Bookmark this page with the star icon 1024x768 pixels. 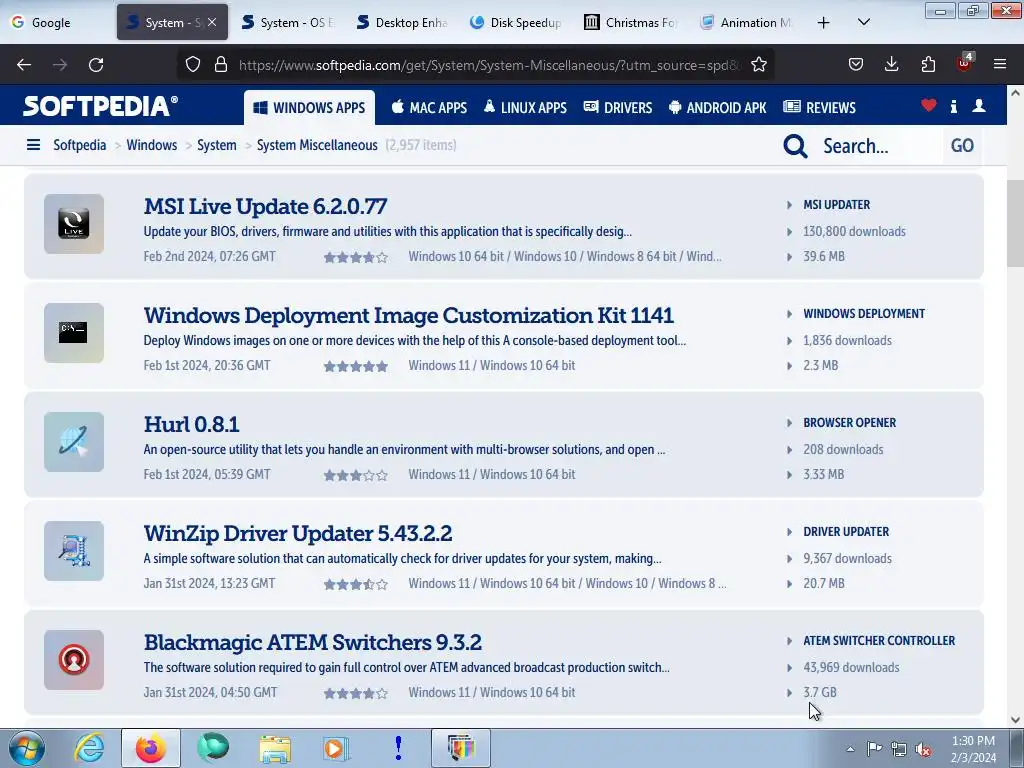click(759, 64)
